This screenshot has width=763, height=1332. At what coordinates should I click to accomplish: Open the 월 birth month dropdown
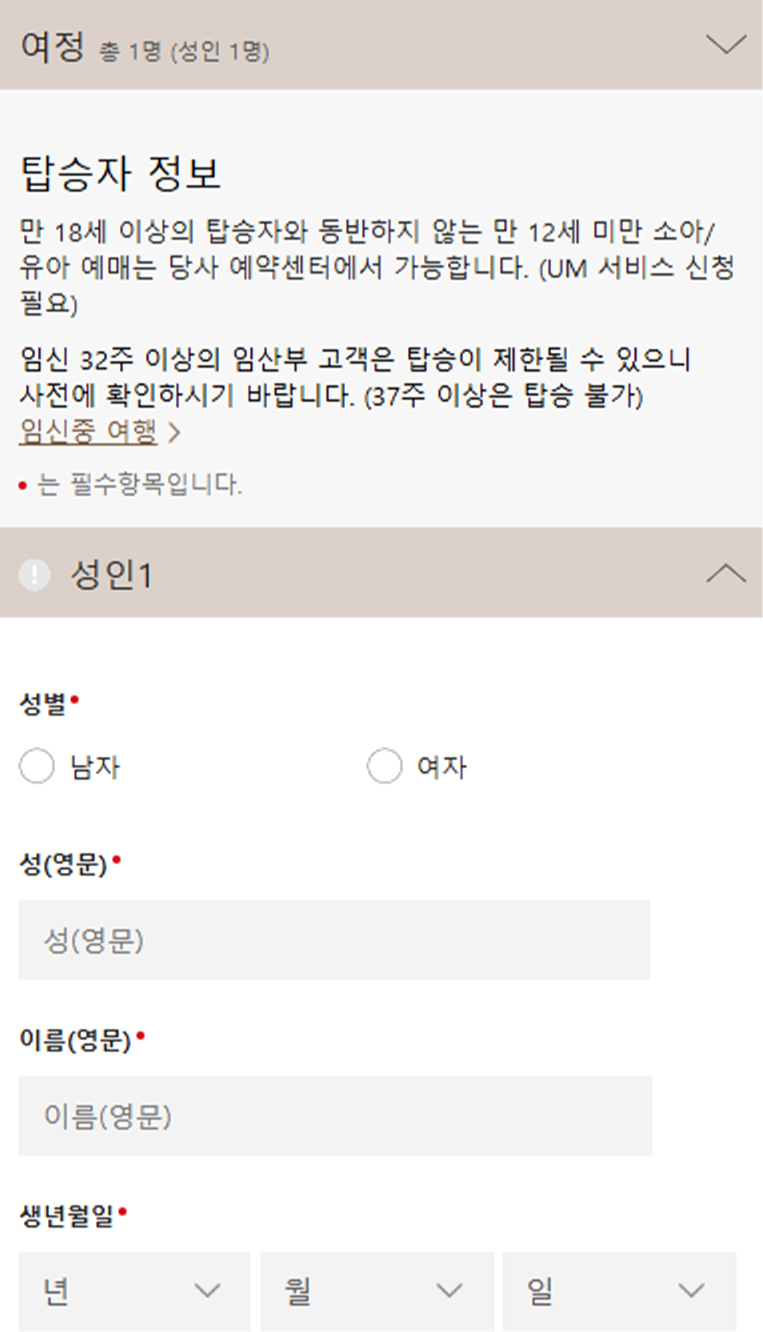coord(377,1291)
